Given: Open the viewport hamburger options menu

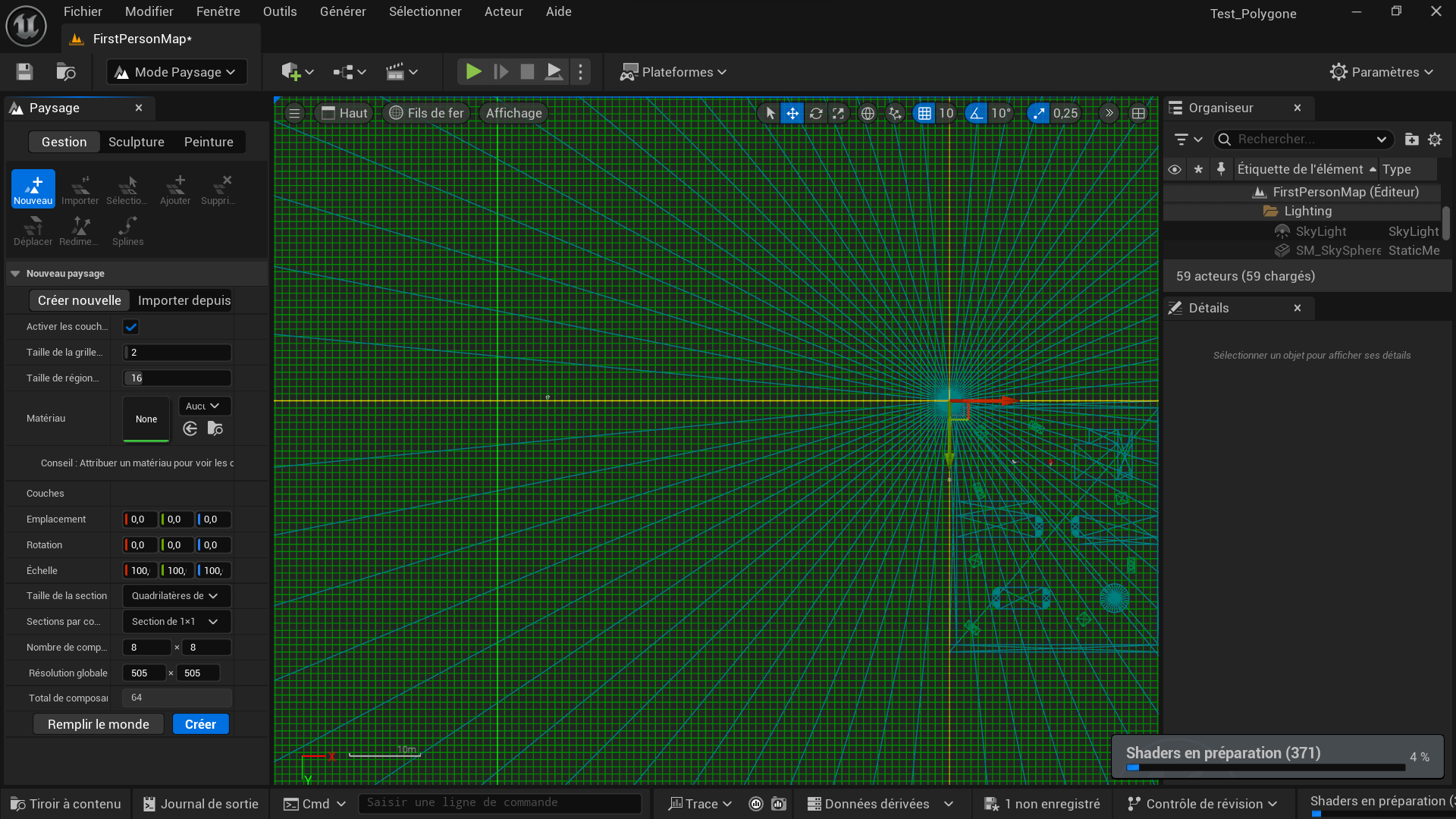Looking at the screenshot, I should tap(295, 113).
